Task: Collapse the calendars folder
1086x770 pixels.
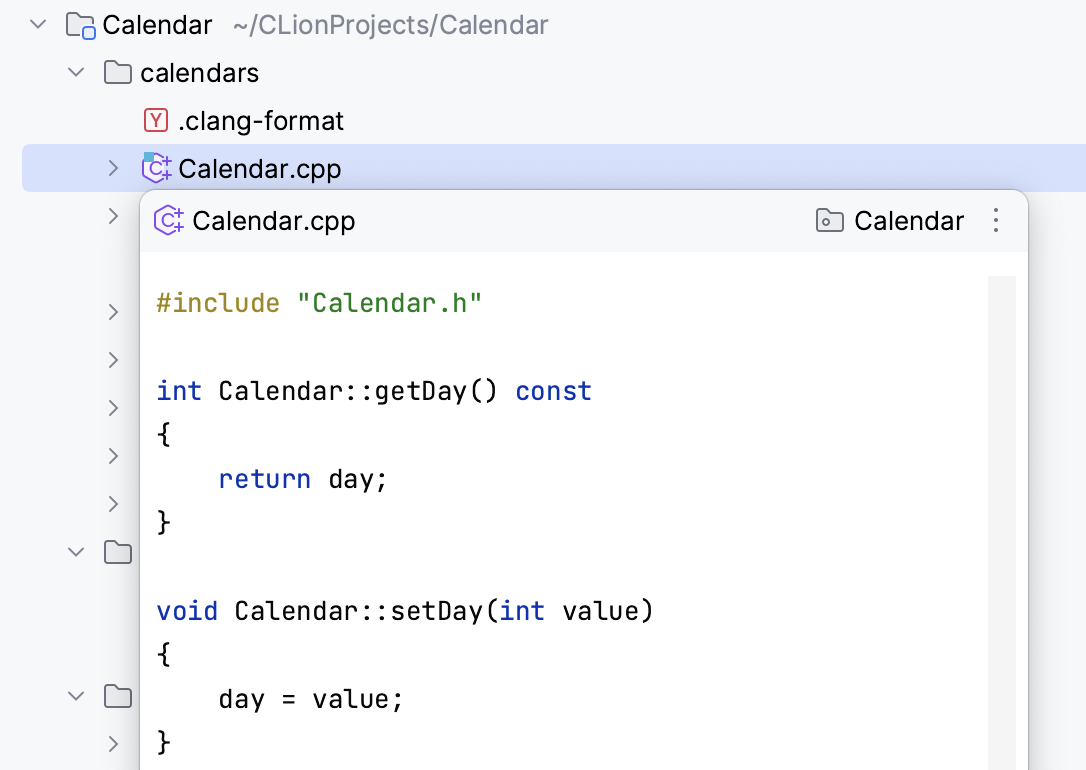Action: coord(76,73)
